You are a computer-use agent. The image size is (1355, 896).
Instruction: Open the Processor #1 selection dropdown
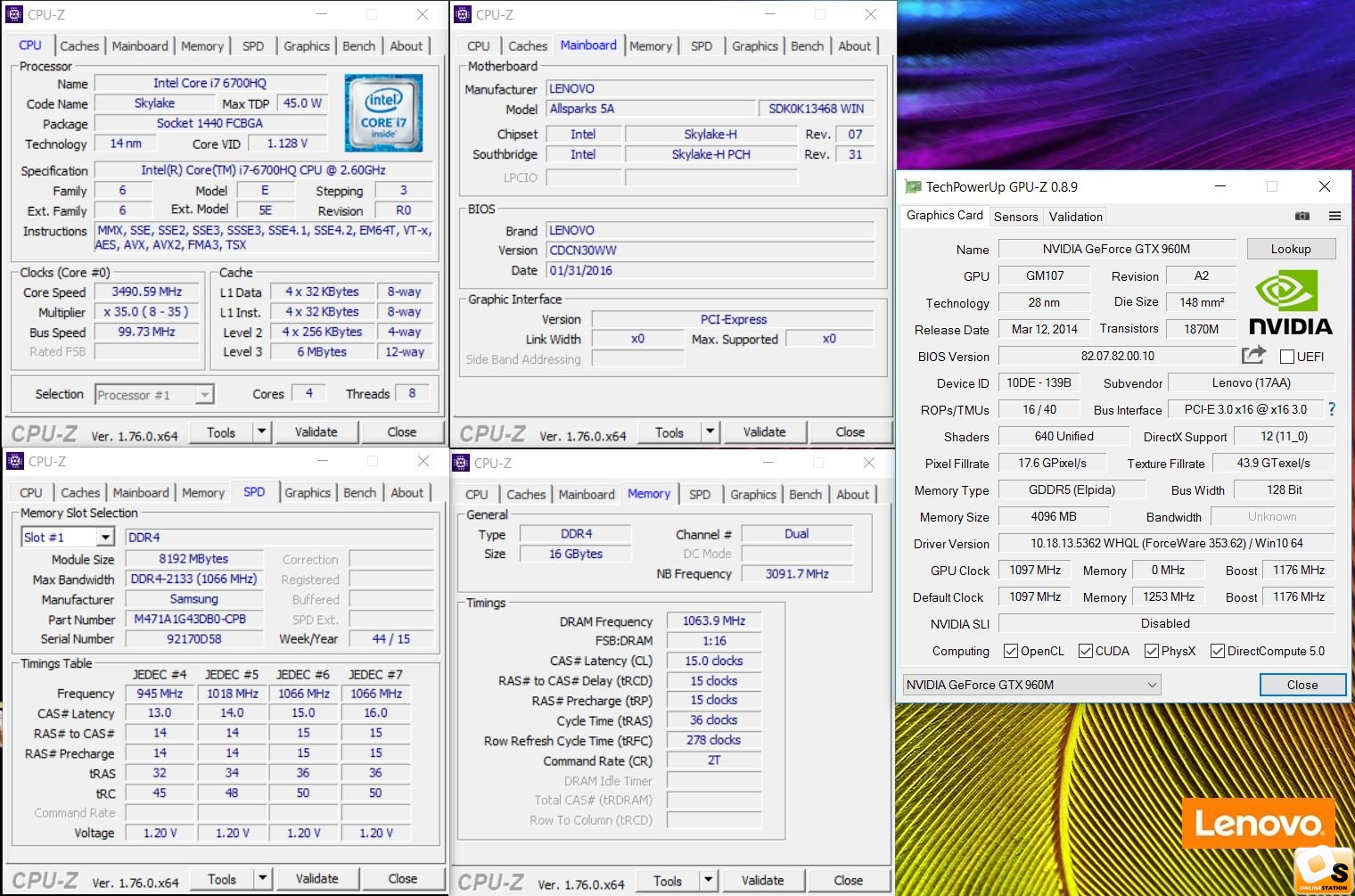(x=154, y=394)
